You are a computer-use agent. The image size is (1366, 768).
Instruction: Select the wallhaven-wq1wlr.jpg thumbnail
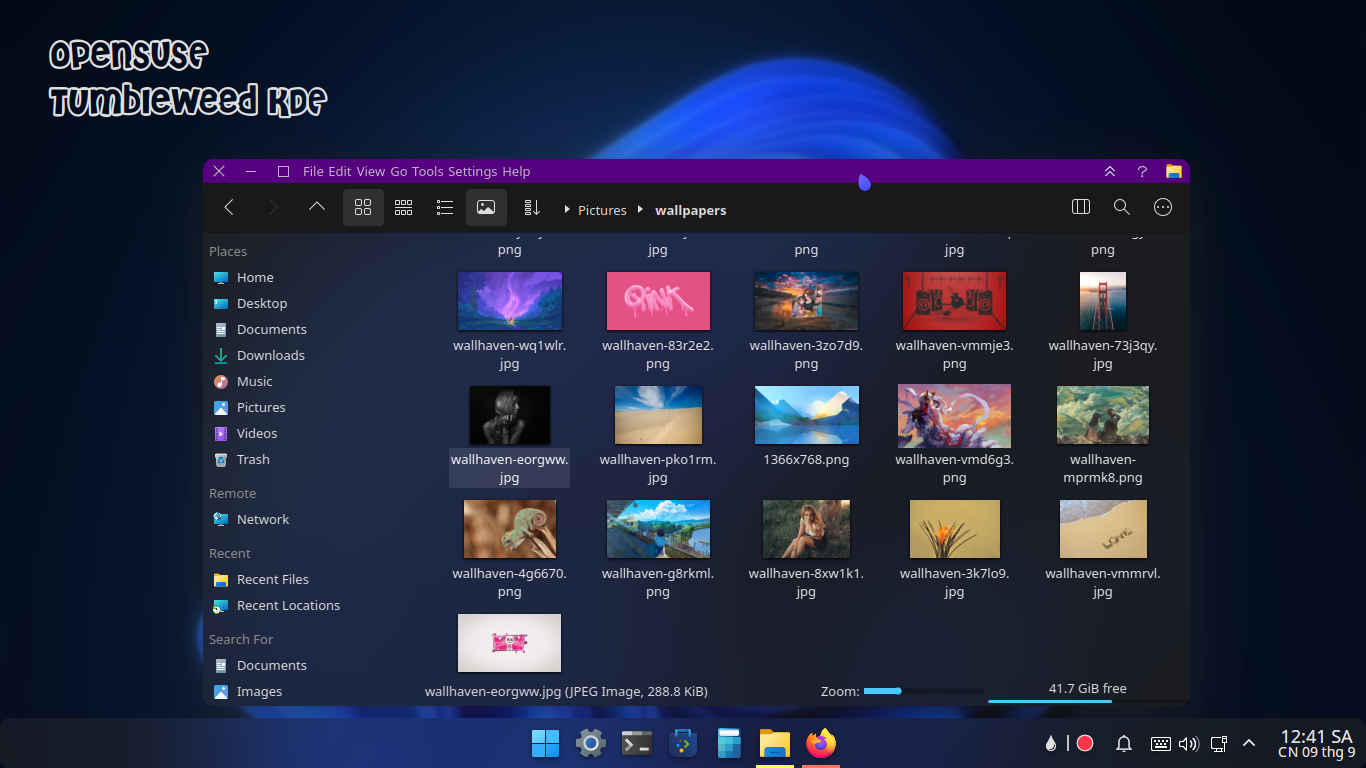pos(510,301)
